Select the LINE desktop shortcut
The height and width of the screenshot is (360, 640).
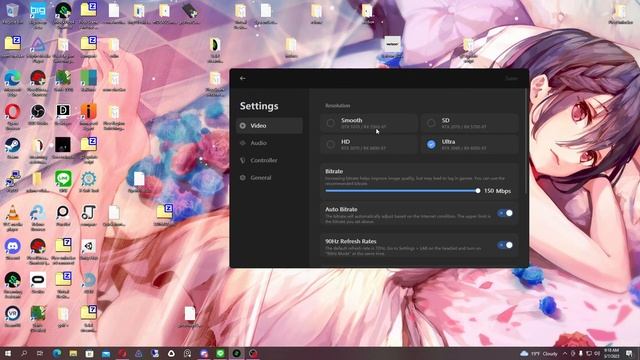tap(63, 182)
